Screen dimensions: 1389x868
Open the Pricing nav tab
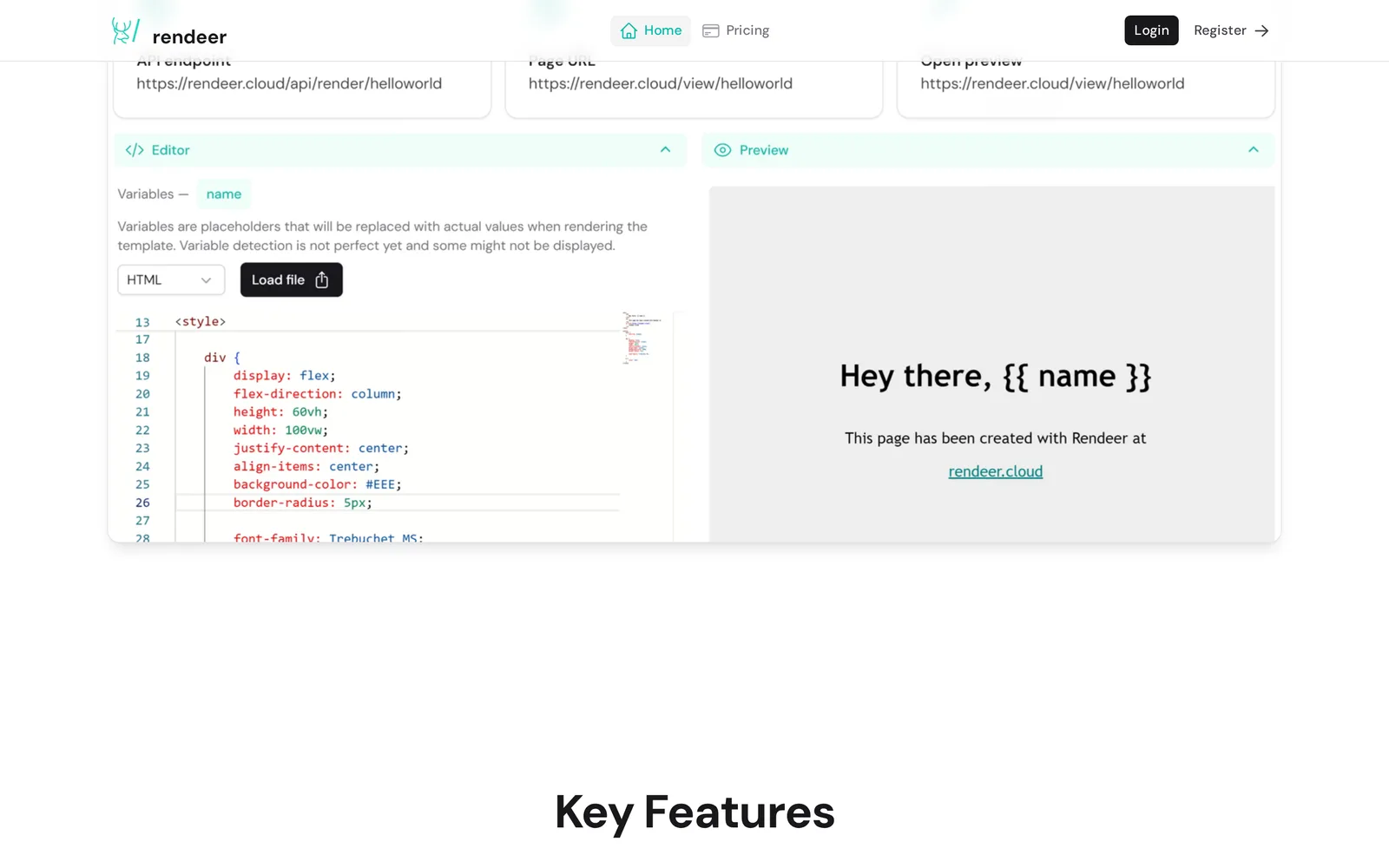click(x=735, y=30)
